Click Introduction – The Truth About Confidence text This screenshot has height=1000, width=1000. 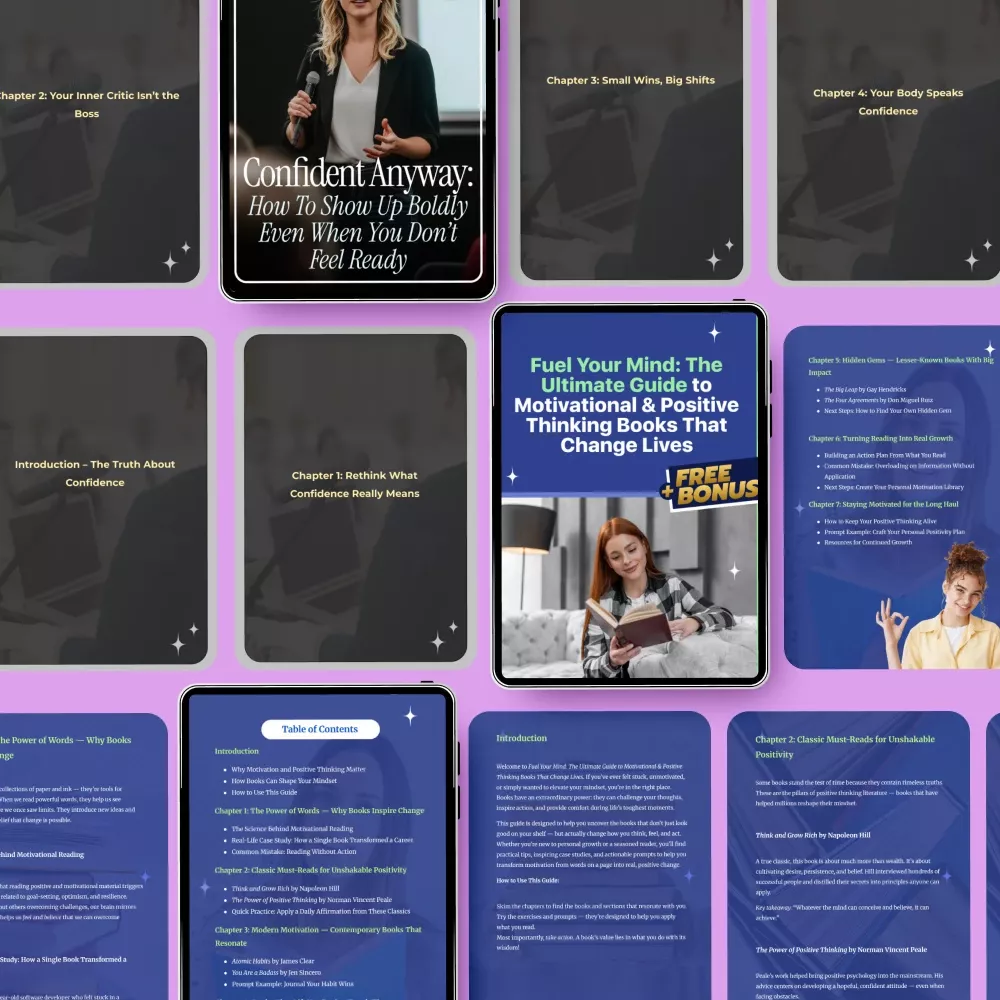pyautogui.click(x=95, y=473)
